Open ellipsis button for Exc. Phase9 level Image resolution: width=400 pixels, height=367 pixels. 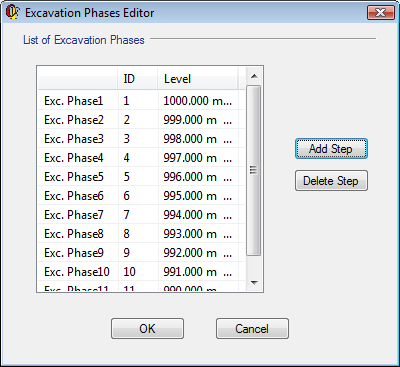[x=227, y=253]
